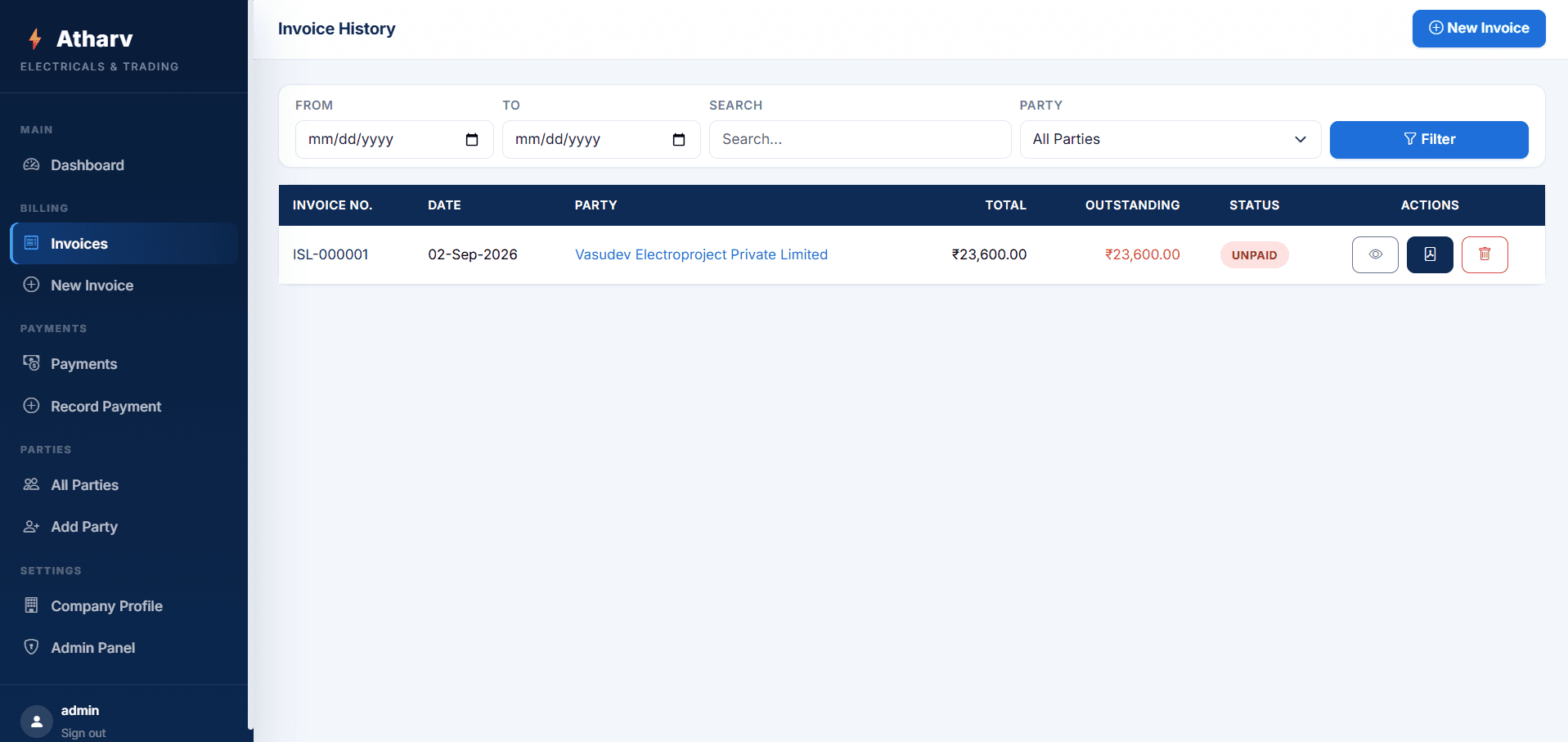Click the ACTIONS column header
The width and height of the screenshot is (1568, 742).
1430,205
